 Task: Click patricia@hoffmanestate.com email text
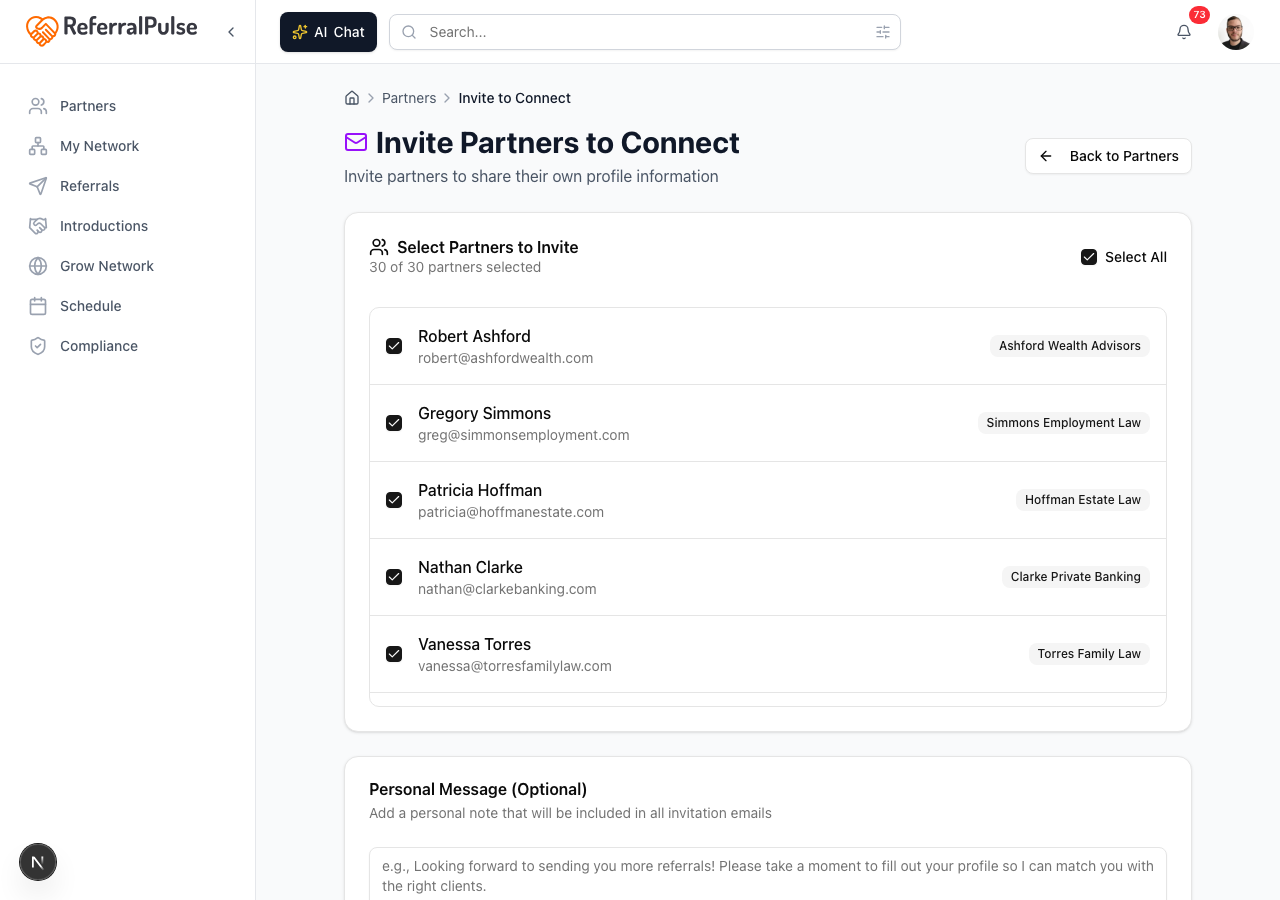(511, 512)
